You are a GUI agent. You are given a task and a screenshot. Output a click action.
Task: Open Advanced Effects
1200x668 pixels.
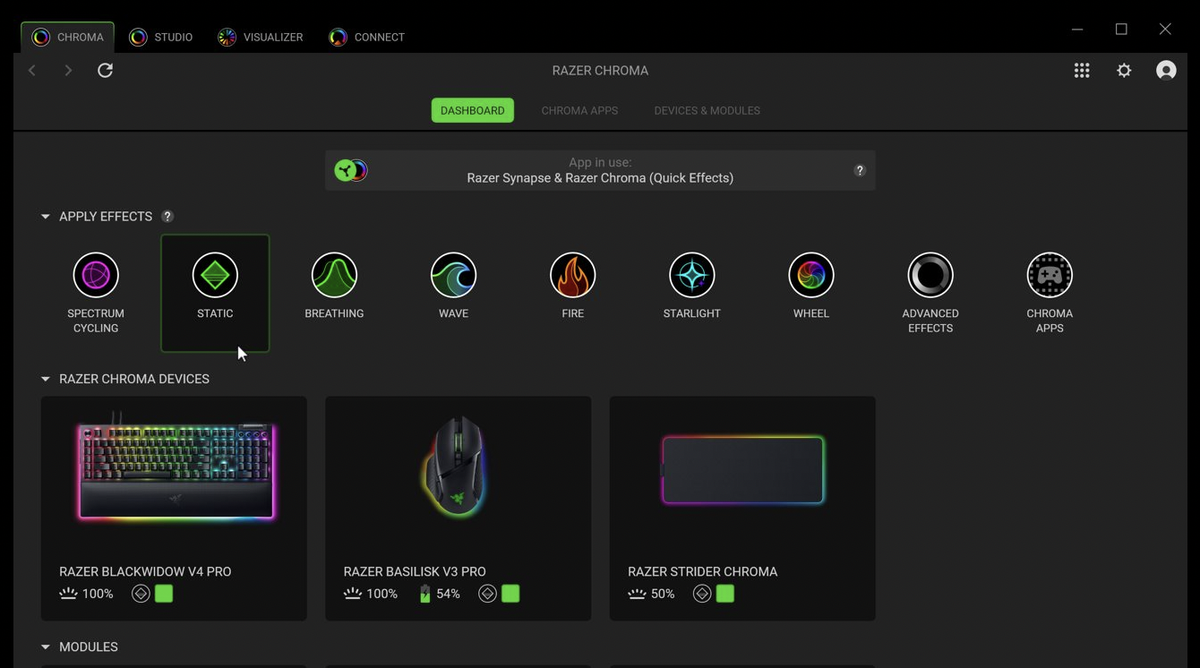[x=929, y=275]
